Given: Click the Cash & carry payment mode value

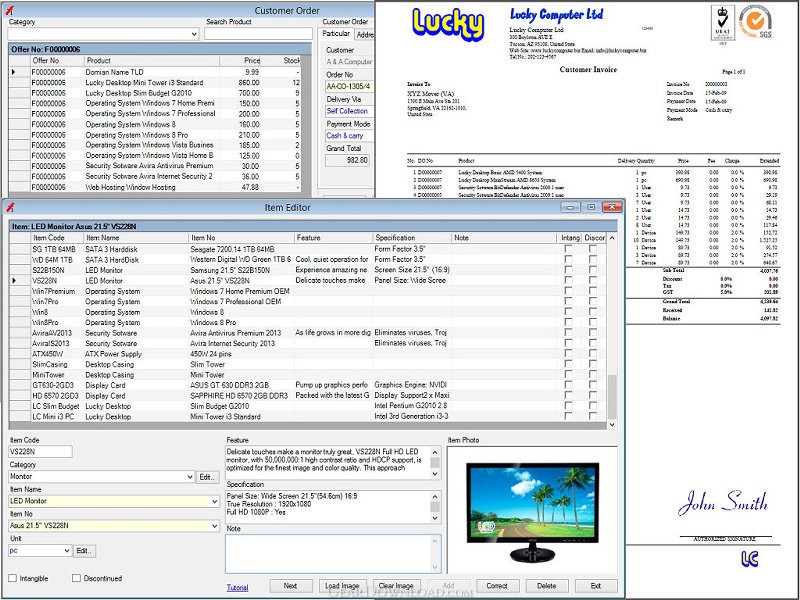Looking at the screenshot, I should click(345, 136).
